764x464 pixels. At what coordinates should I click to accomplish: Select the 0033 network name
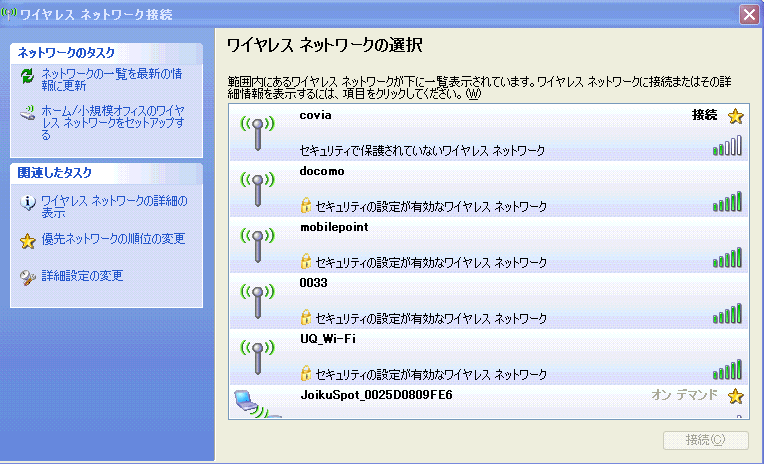(314, 283)
